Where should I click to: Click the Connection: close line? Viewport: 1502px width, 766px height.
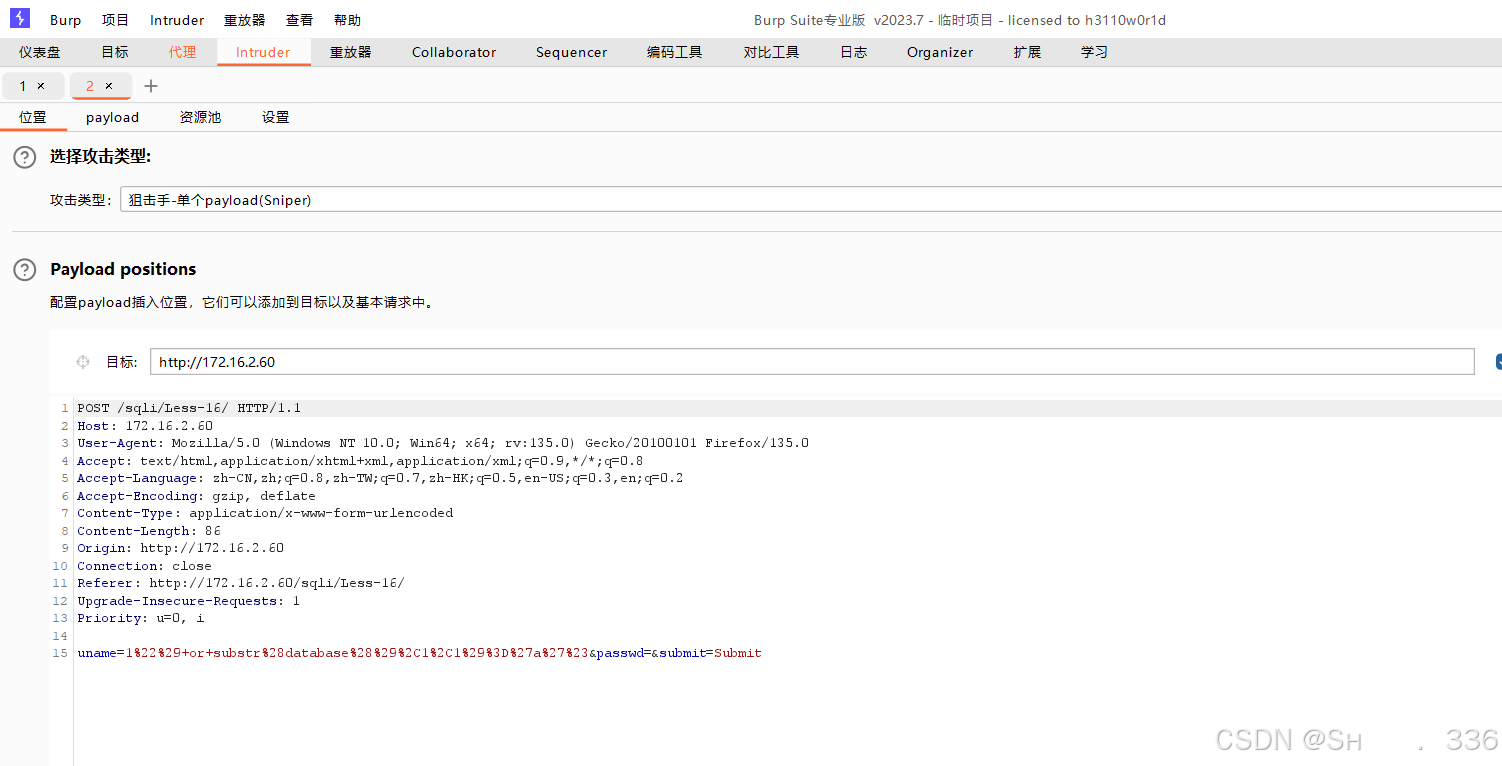coord(144,566)
